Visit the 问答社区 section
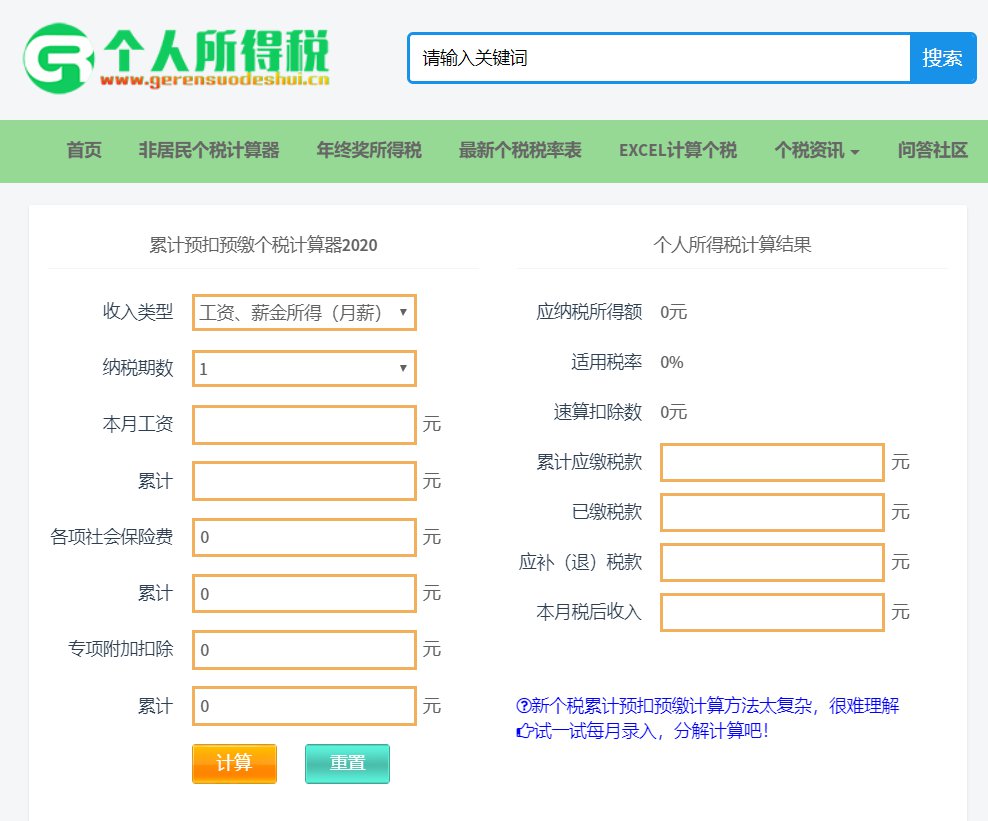 click(933, 151)
